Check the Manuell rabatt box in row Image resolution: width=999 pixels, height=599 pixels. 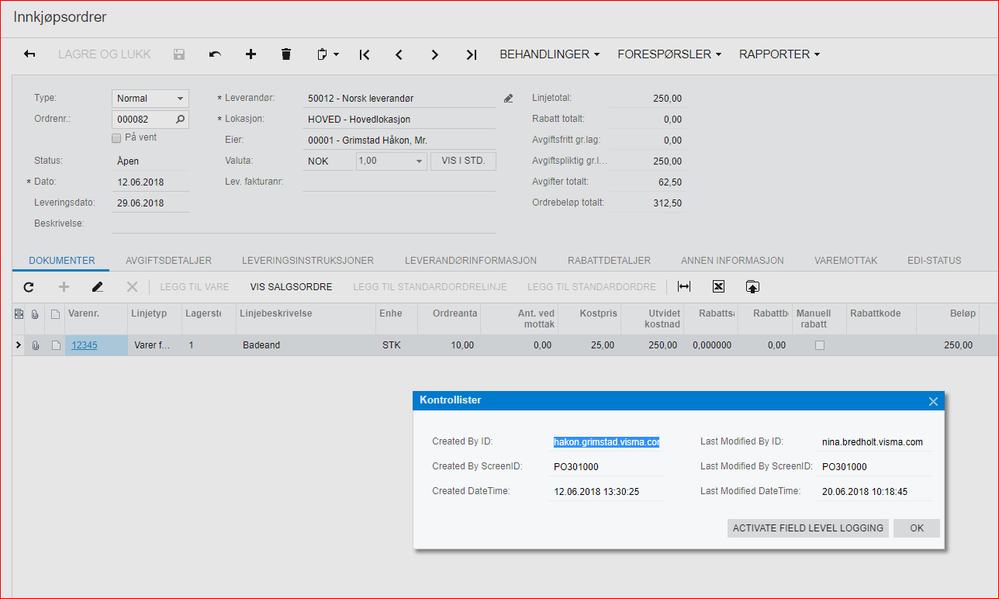coord(820,345)
